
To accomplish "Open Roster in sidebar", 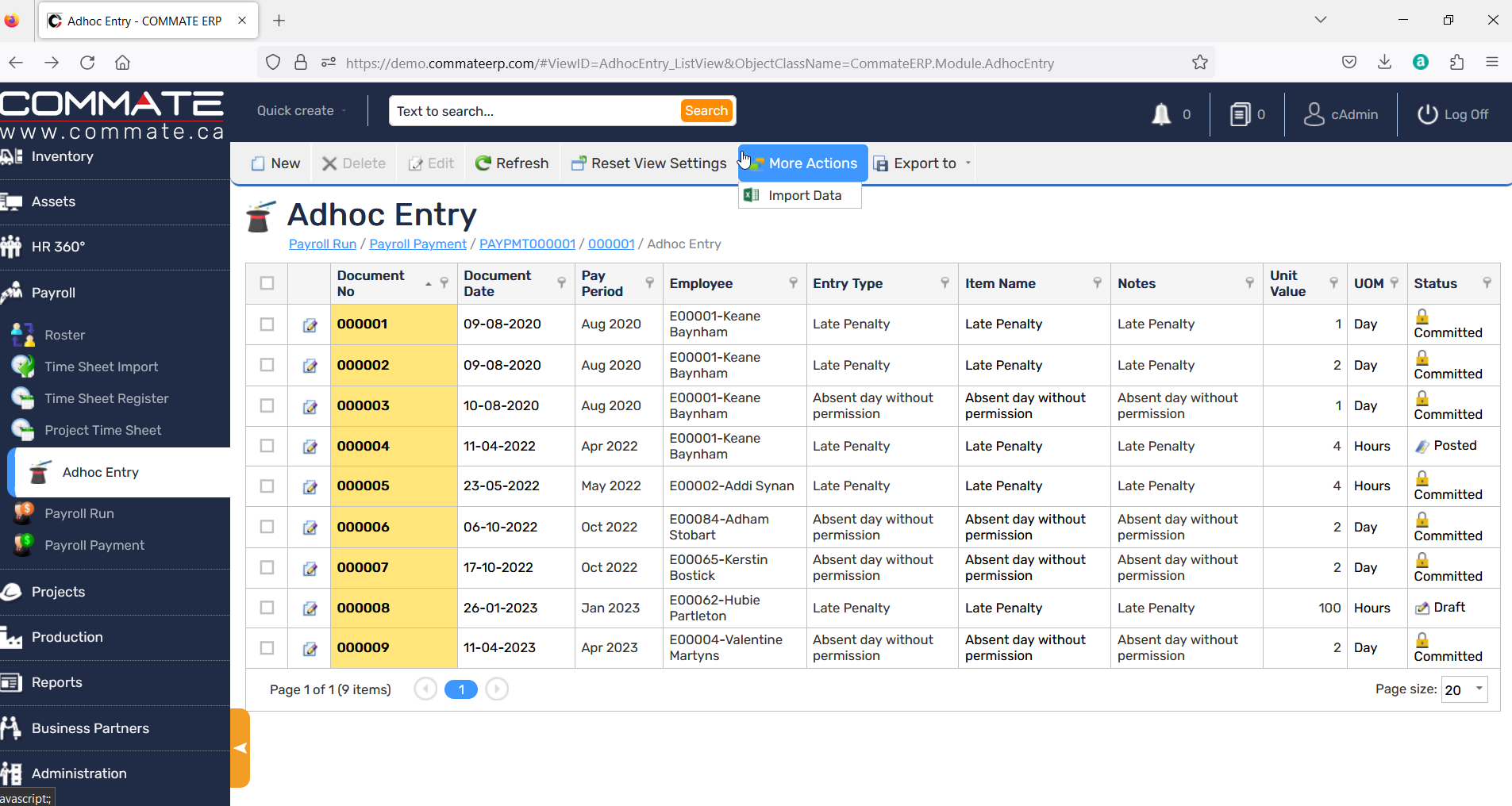I will pyautogui.click(x=64, y=335).
